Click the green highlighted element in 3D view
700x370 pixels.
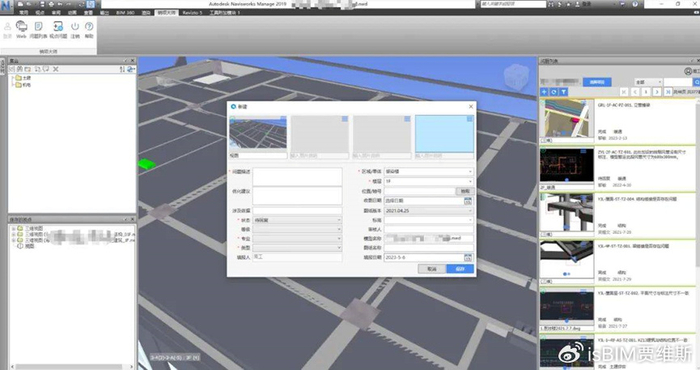click(x=146, y=164)
